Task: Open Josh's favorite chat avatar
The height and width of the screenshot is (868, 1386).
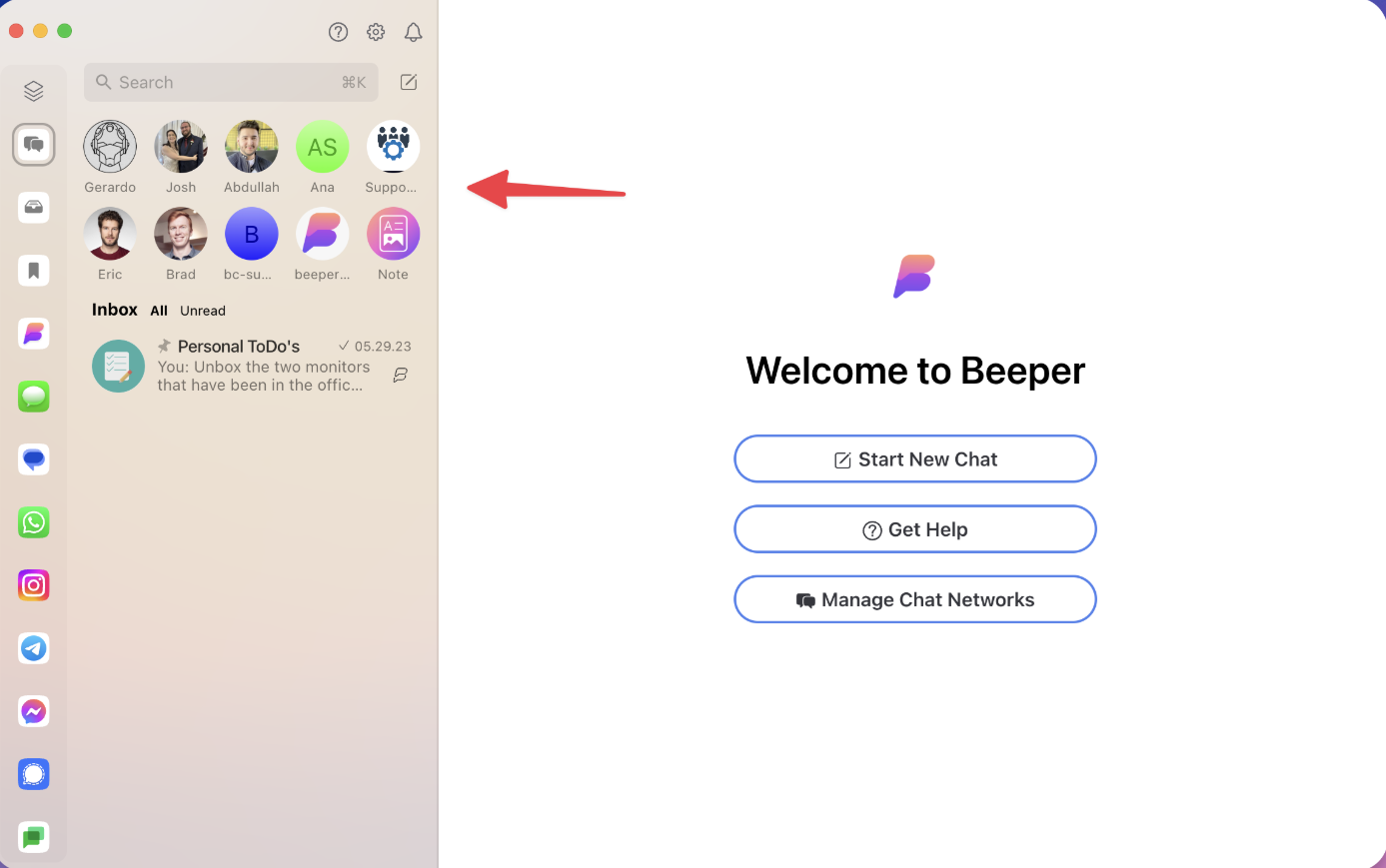Action: coord(181,147)
